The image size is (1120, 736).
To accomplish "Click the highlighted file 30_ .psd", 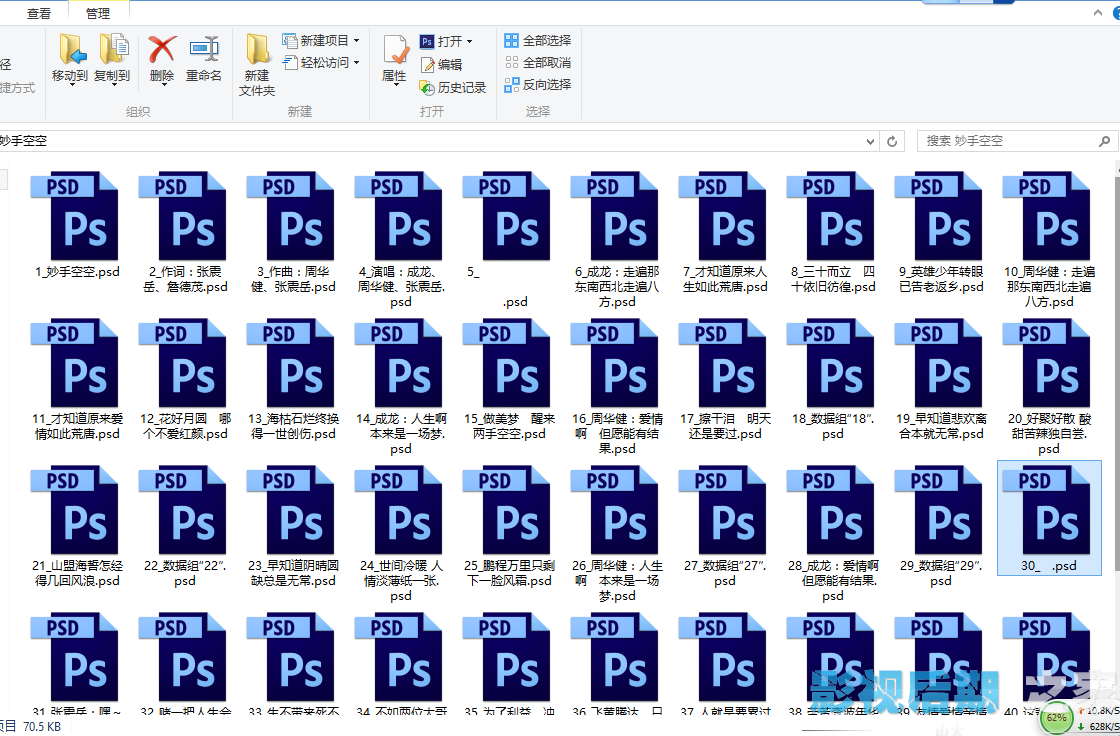I will (x=1049, y=518).
